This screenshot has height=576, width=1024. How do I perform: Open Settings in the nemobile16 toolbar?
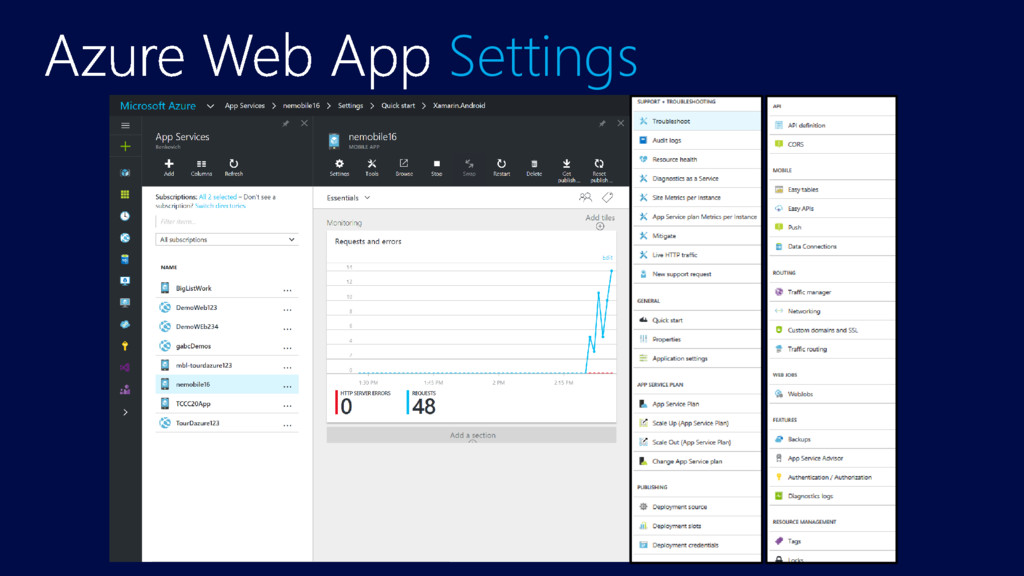tap(339, 167)
